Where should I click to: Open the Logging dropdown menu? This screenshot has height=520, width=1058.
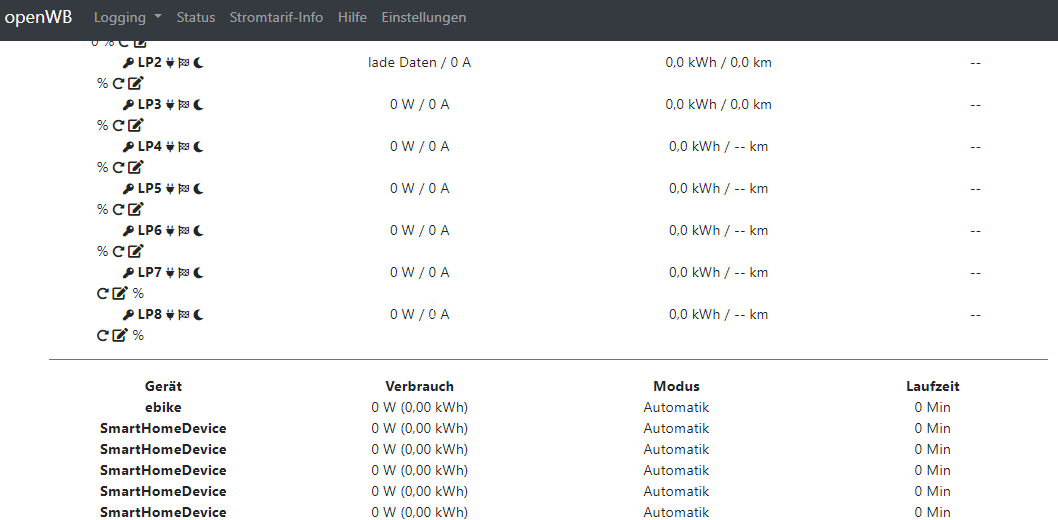click(x=128, y=18)
